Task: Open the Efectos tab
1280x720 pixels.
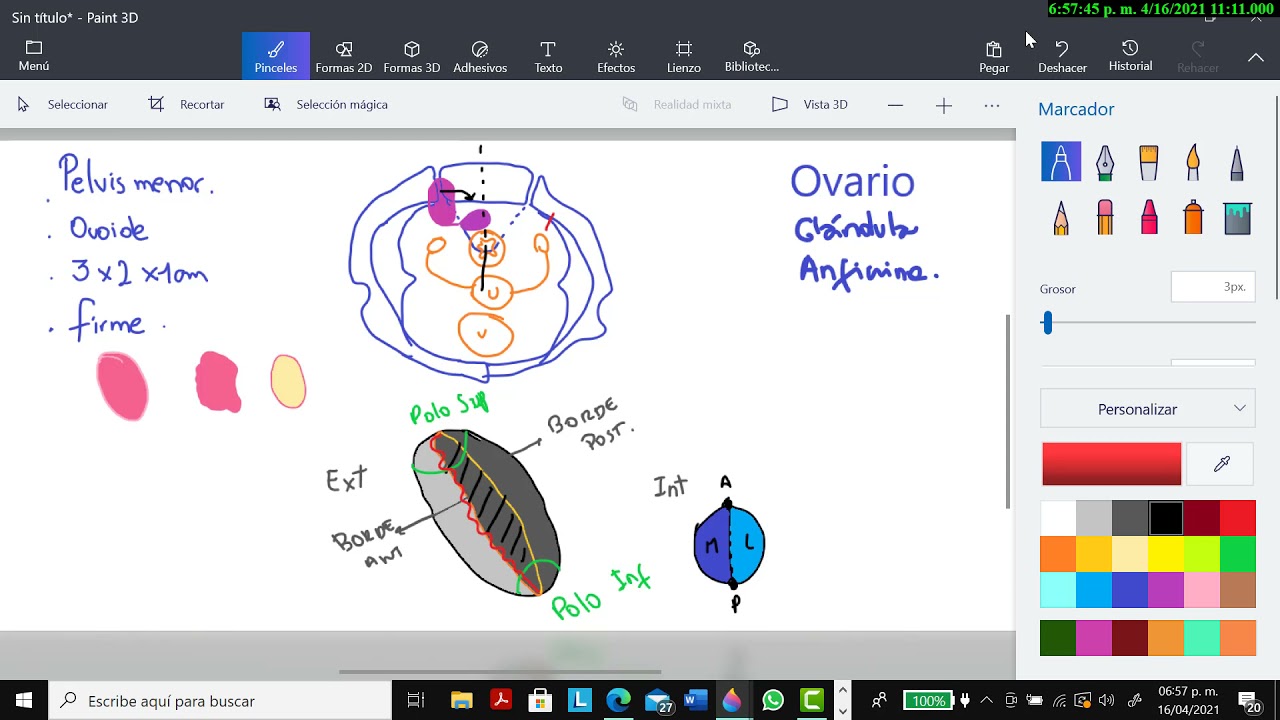Action: [616, 56]
